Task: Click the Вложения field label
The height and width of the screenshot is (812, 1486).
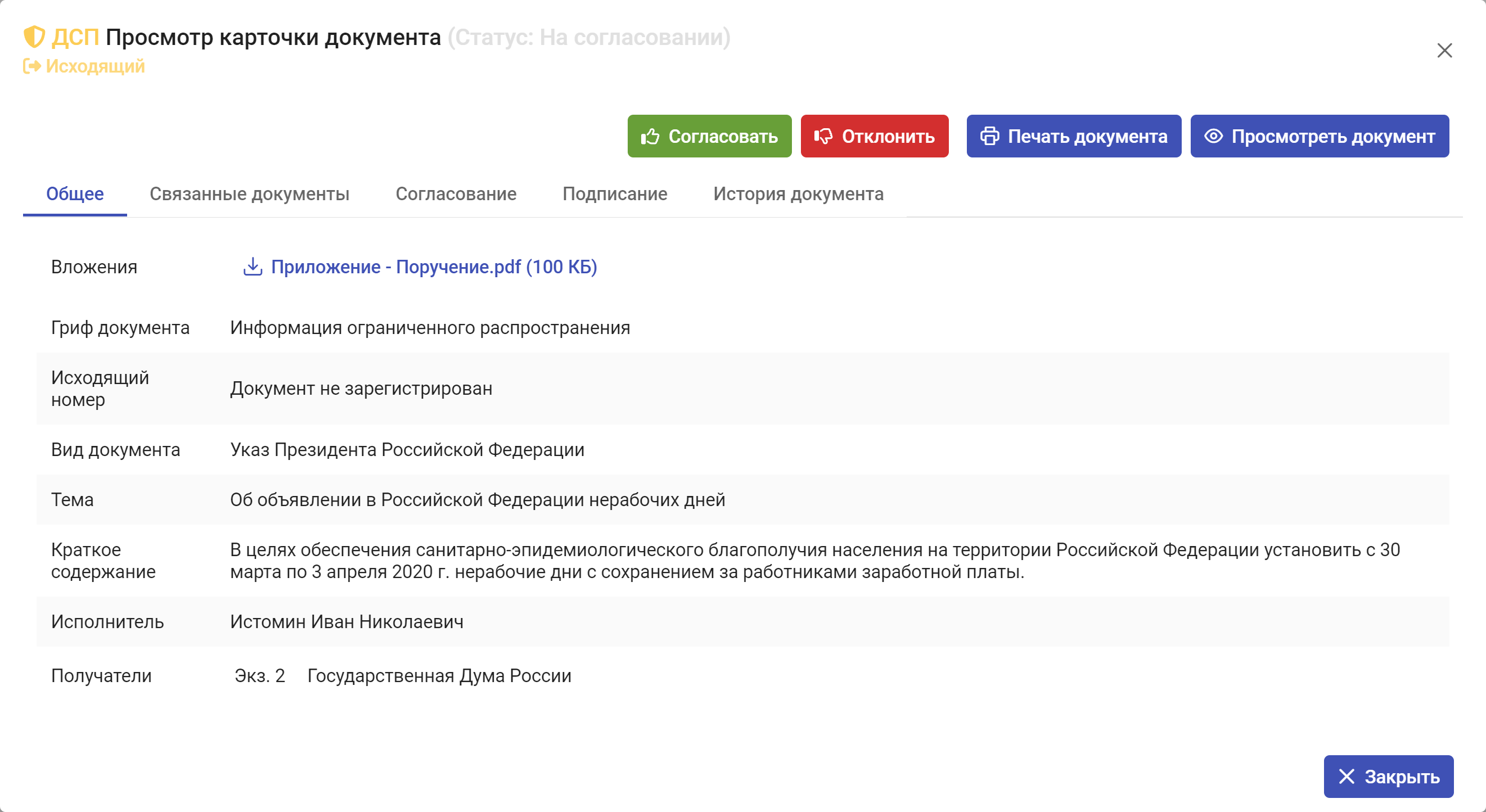Action: click(x=94, y=267)
